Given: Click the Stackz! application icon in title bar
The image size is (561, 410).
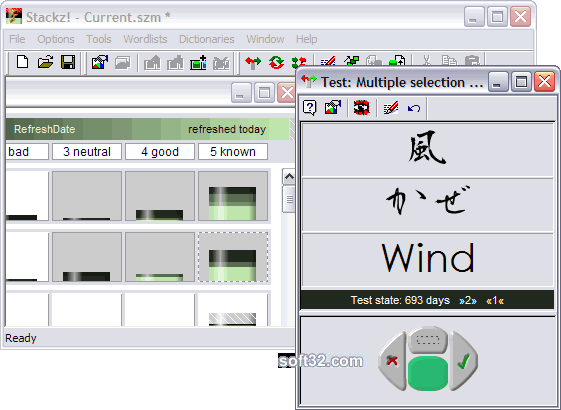Looking at the screenshot, I should pyautogui.click(x=14, y=16).
